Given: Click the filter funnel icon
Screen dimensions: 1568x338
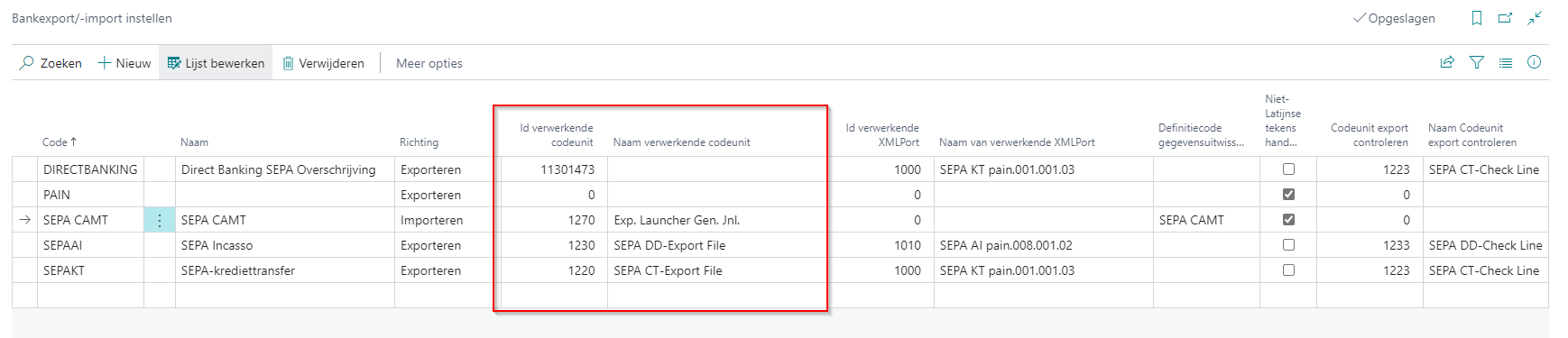Looking at the screenshot, I should pos(1477,62).
